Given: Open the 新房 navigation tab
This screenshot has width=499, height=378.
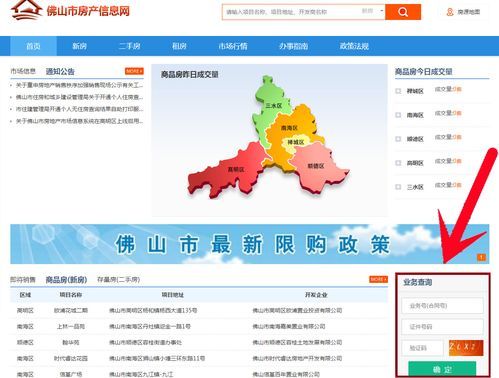Looking at the screenshot, I should pos(79,46).
